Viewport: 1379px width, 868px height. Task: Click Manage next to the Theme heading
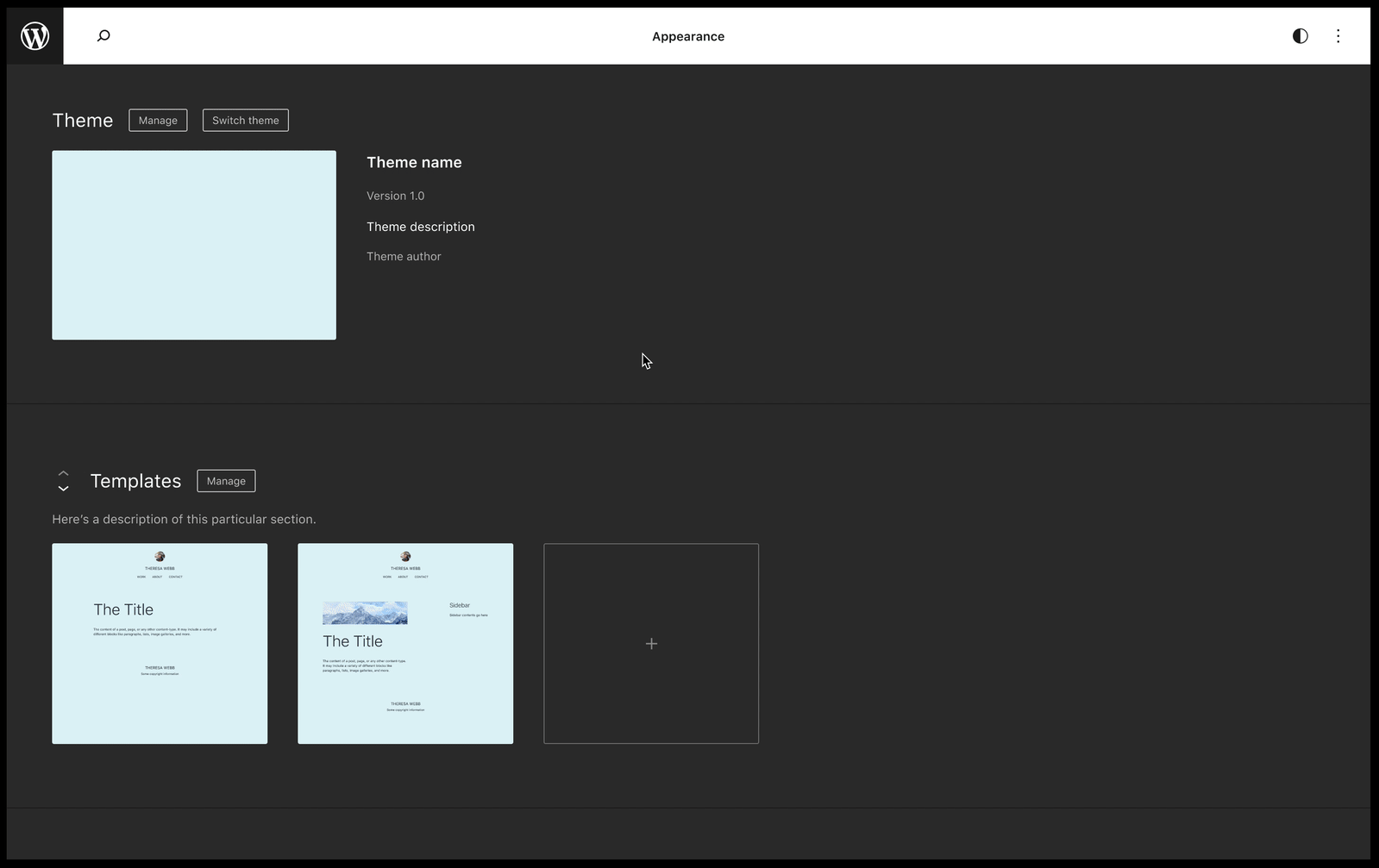[158, 121]
